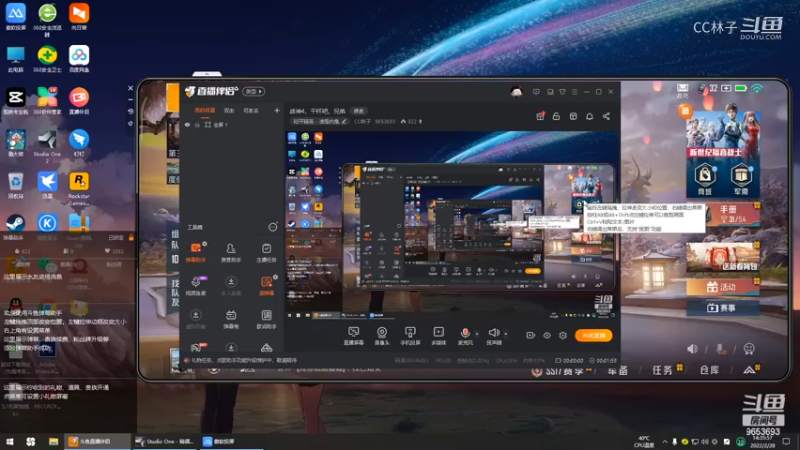Click the orange 关闭直播 button
This screenshot has width=800, height=450.
click(x=593, y=335)
